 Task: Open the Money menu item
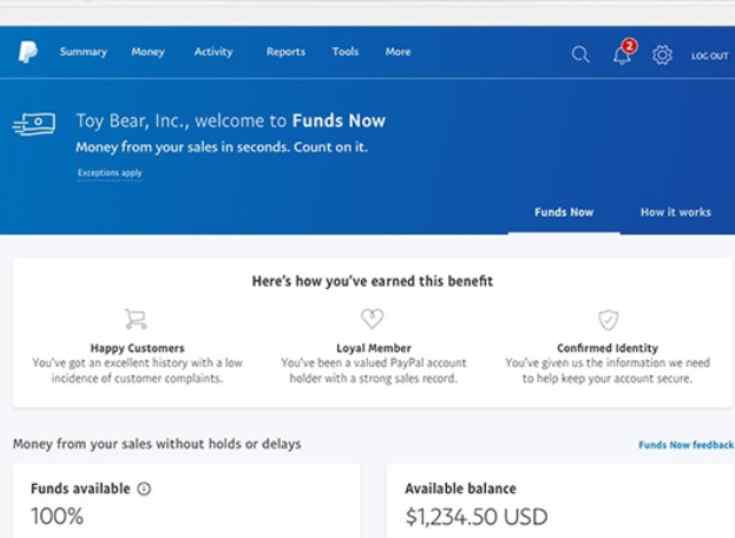[148, 52]
